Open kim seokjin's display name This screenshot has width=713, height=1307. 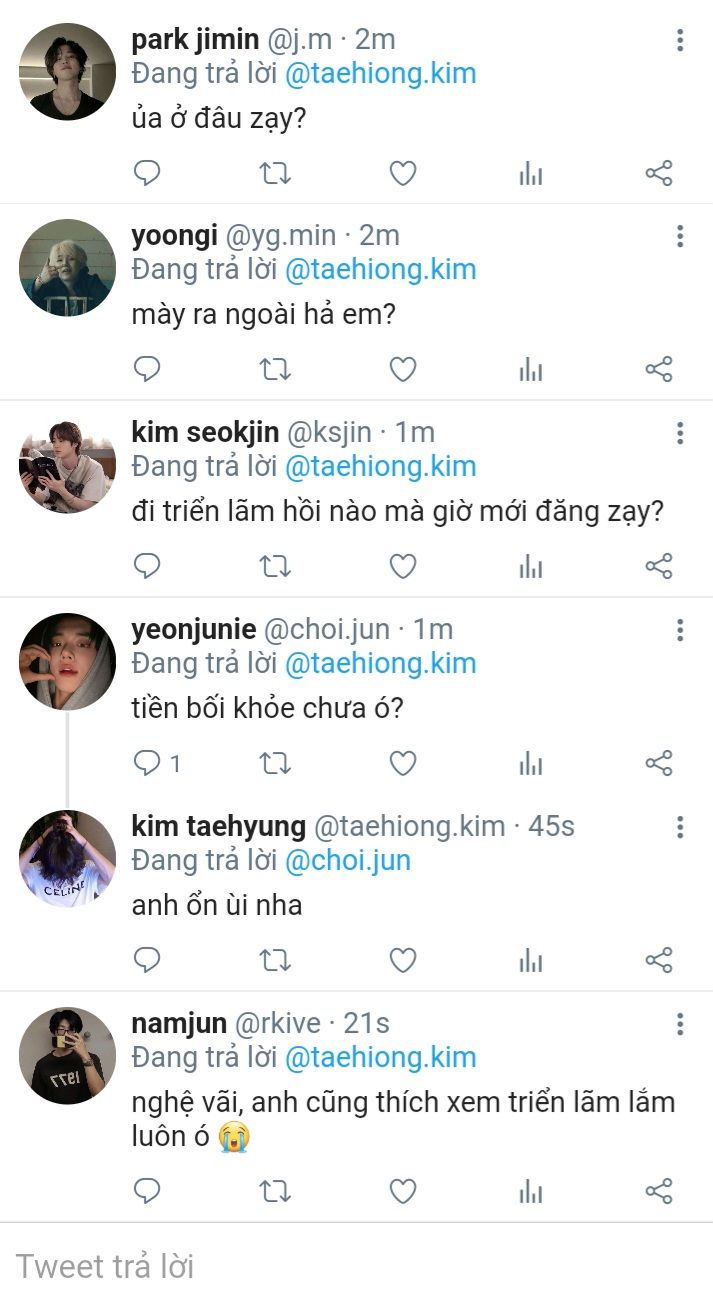205,432
